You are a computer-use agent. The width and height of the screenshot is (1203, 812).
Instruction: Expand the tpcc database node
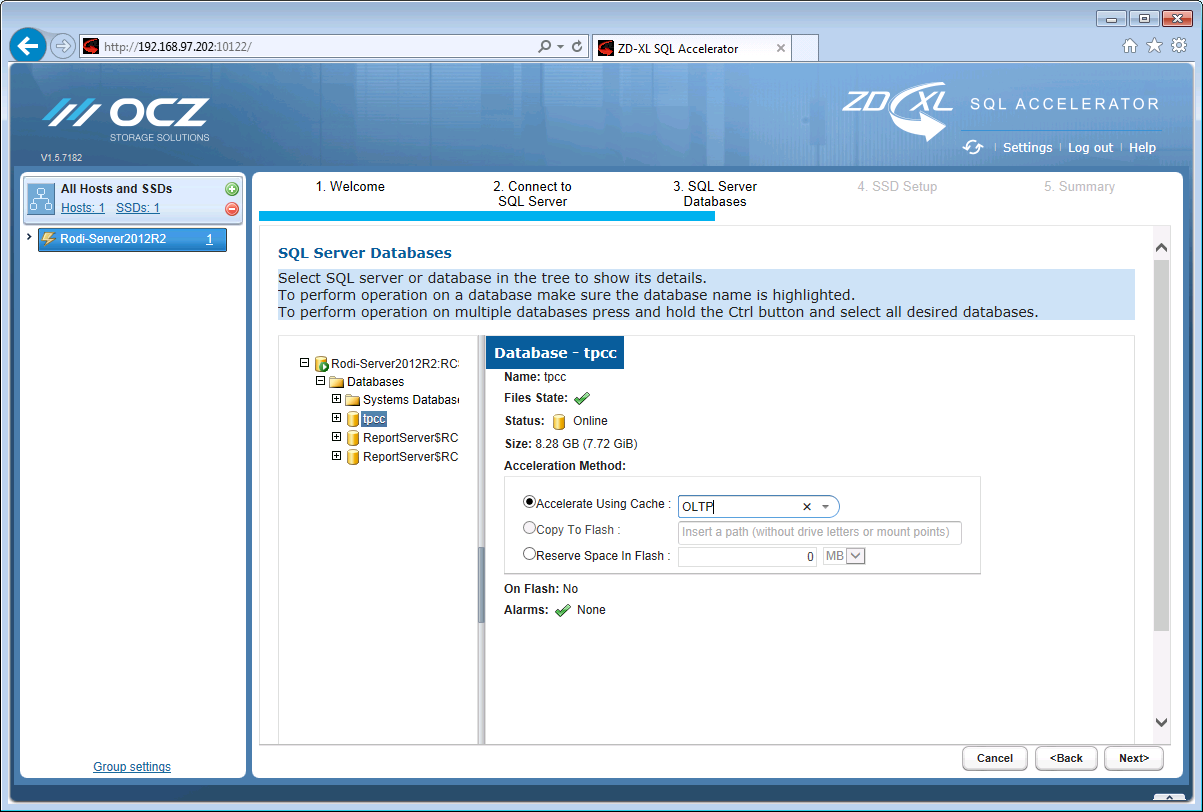(x=336, y=418)
